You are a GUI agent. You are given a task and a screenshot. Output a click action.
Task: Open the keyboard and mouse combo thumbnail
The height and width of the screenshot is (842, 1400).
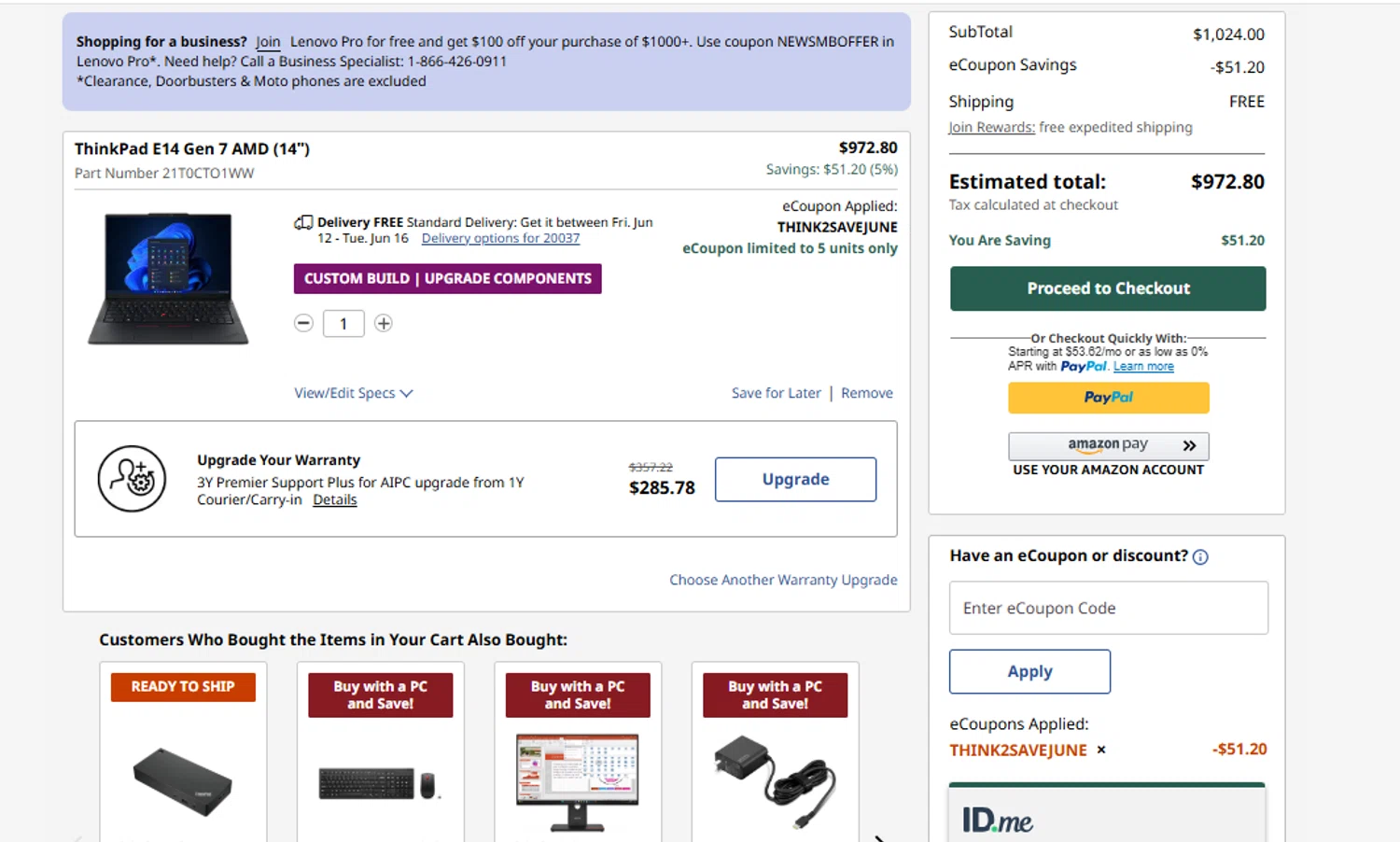[x=378, y=784]
